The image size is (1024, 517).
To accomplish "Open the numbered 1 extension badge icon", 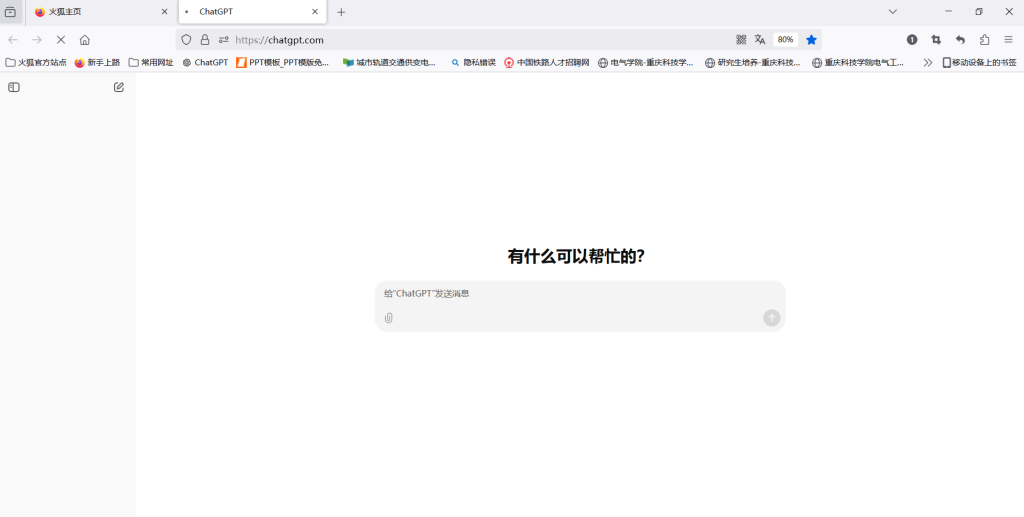I will [912, 40].
